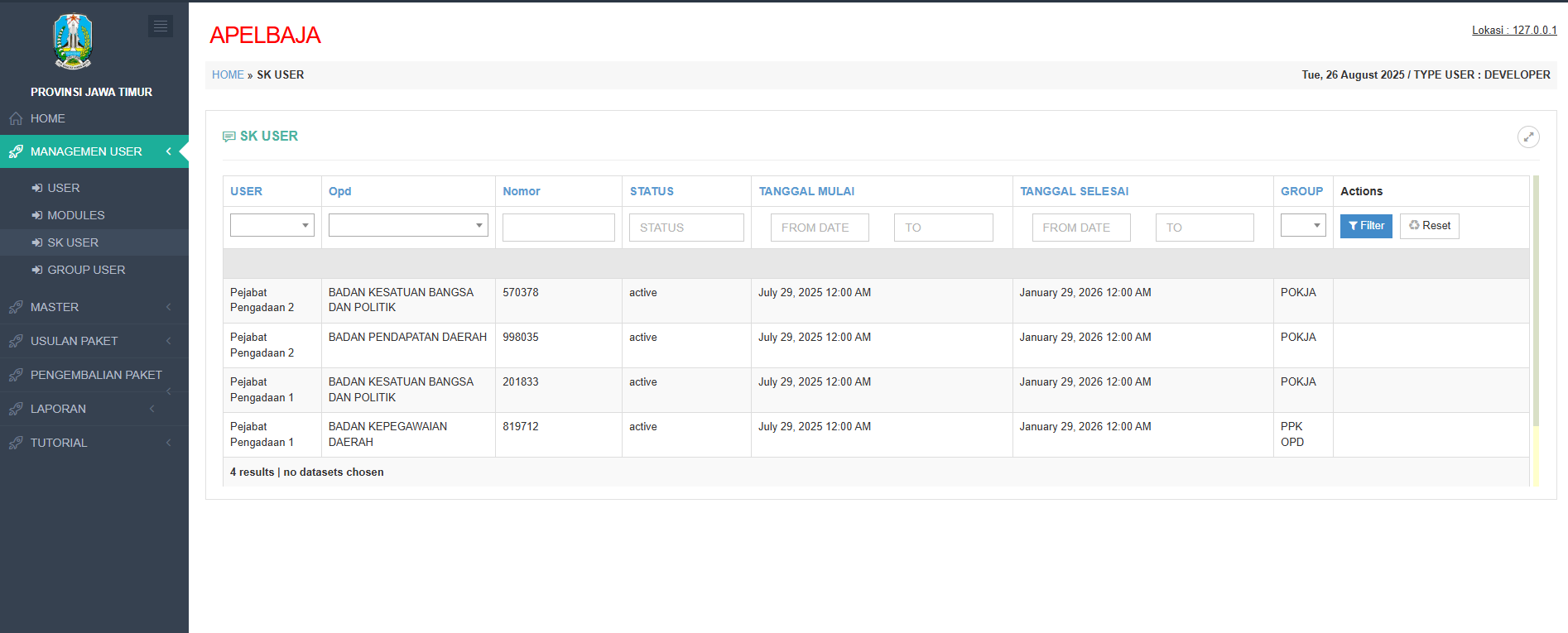The image size is (1568, 633).
Task: Open the USER filter dropdown
Action: point(272,225)
